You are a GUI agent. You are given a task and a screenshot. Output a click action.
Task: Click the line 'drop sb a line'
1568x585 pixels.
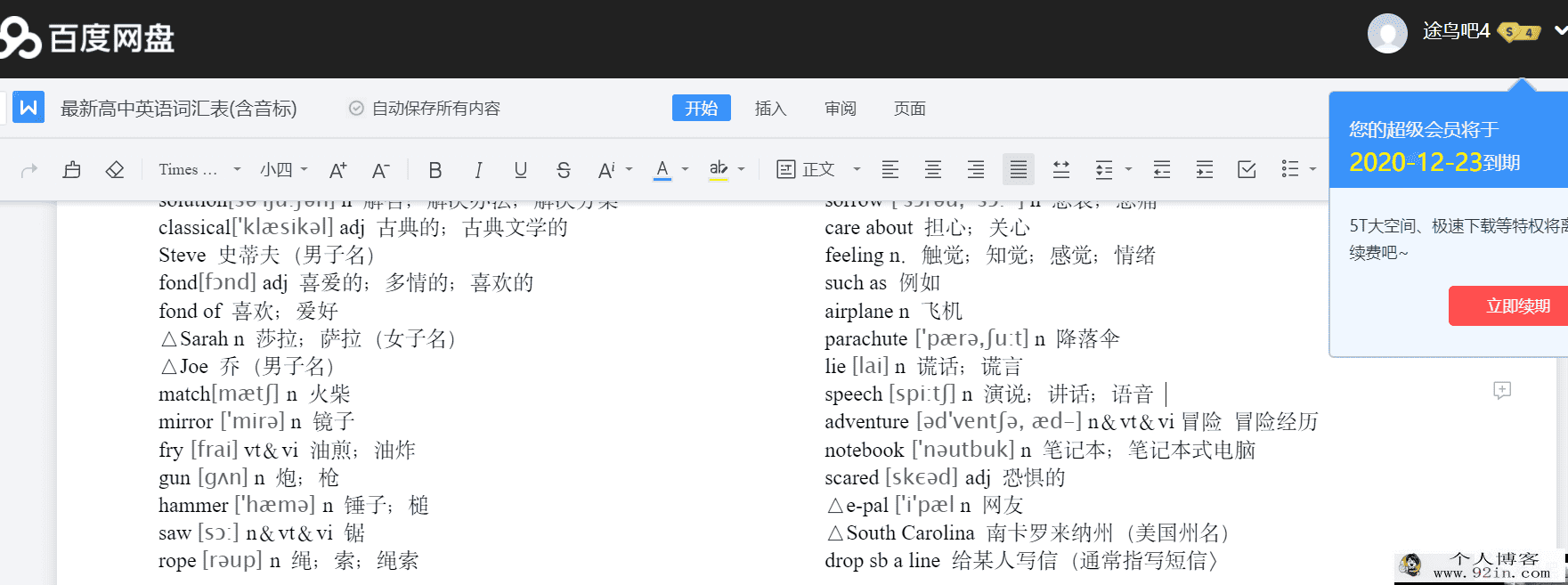coord(882,561)
